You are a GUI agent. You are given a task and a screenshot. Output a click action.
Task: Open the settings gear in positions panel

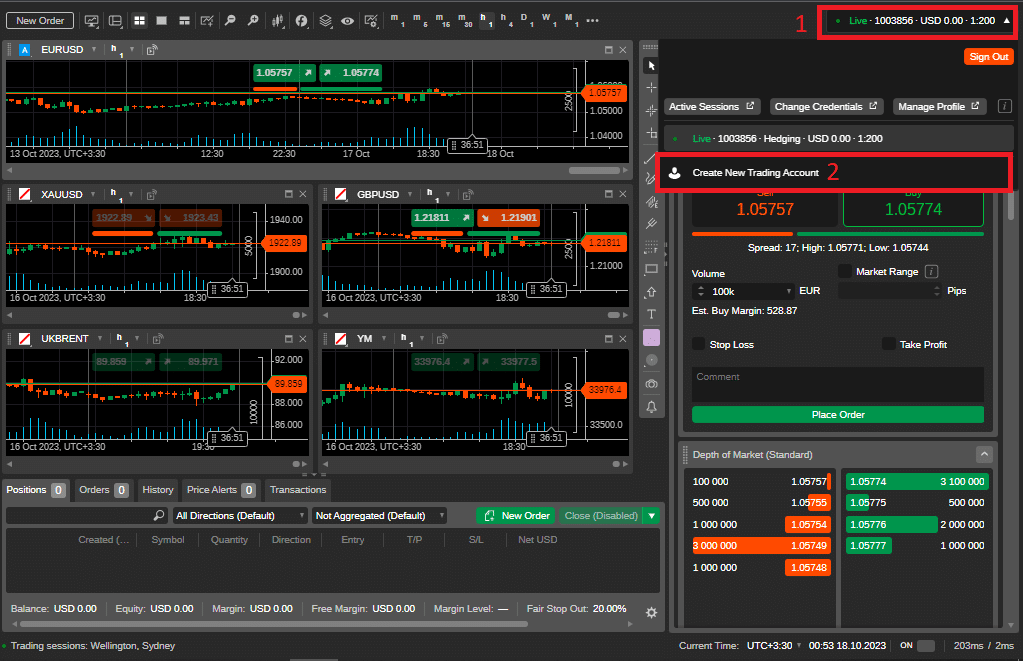coord(651,613)
